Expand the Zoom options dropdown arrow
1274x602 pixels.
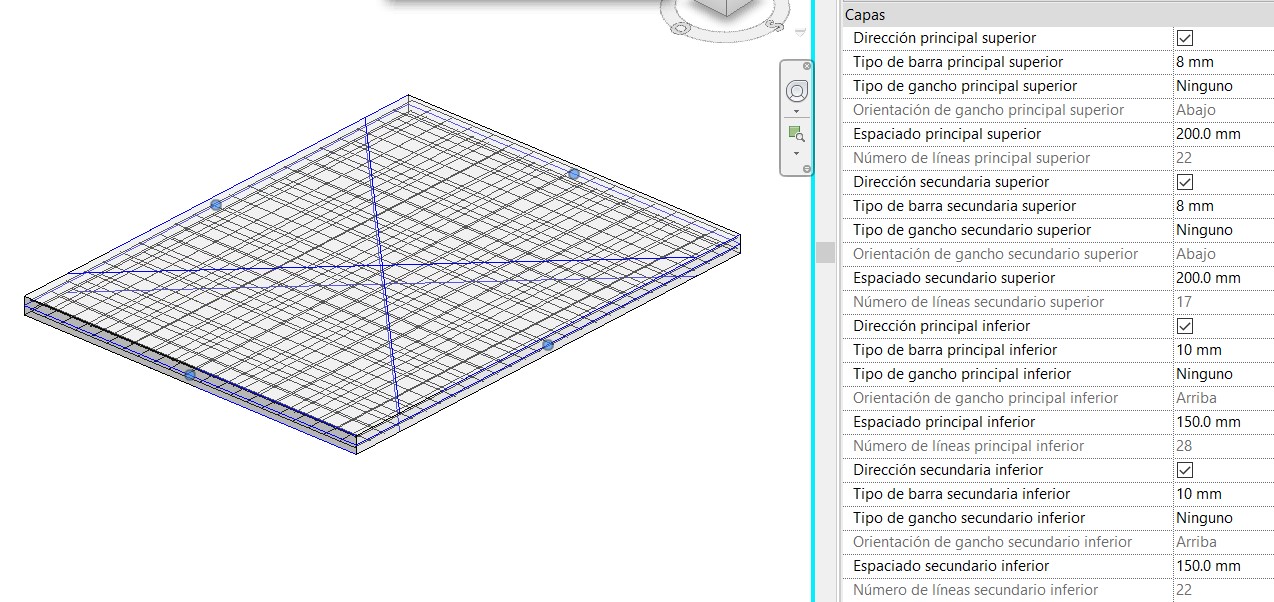coord(797,154)
